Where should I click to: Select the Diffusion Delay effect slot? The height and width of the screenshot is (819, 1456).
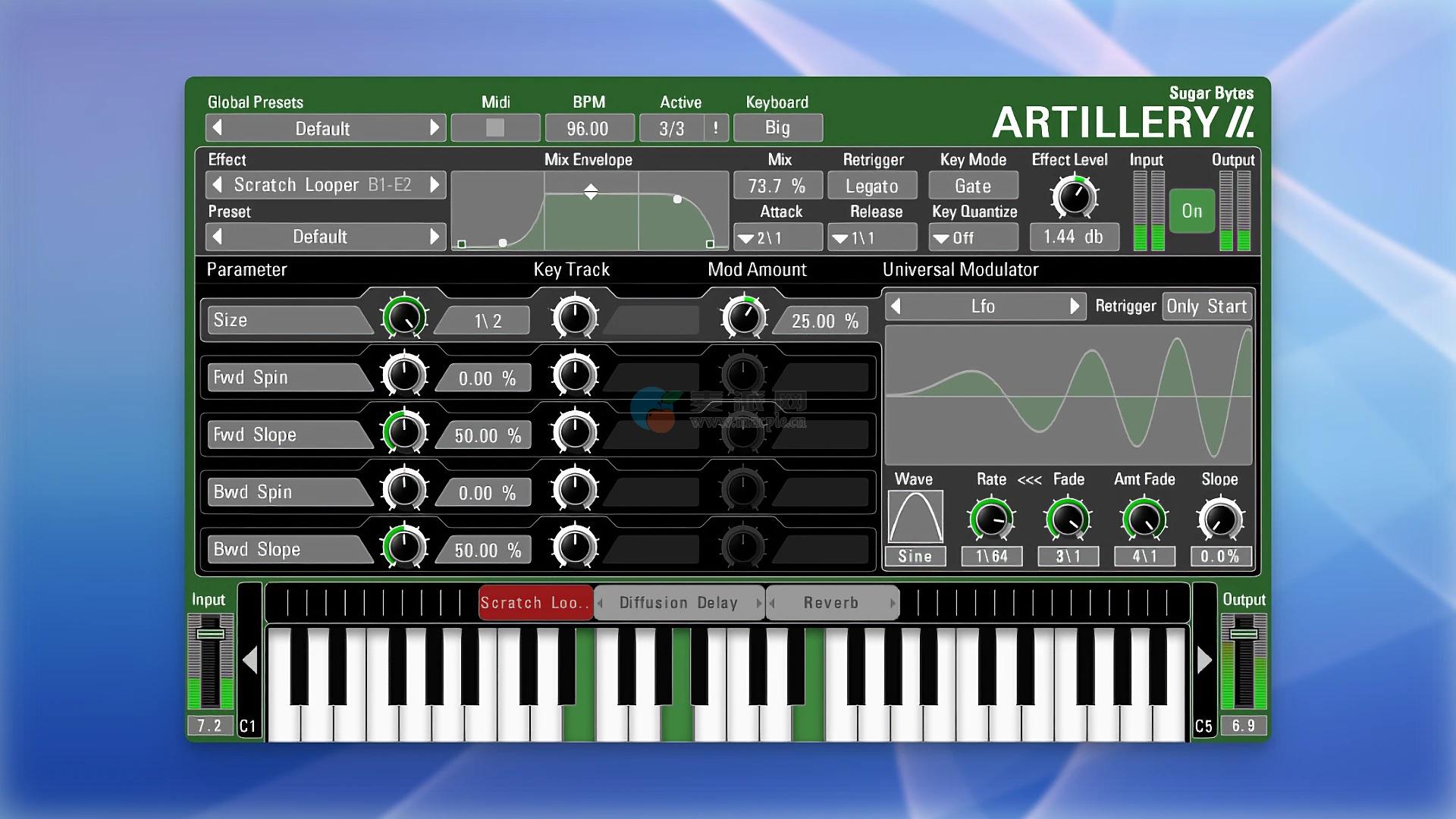click(678, 603)
